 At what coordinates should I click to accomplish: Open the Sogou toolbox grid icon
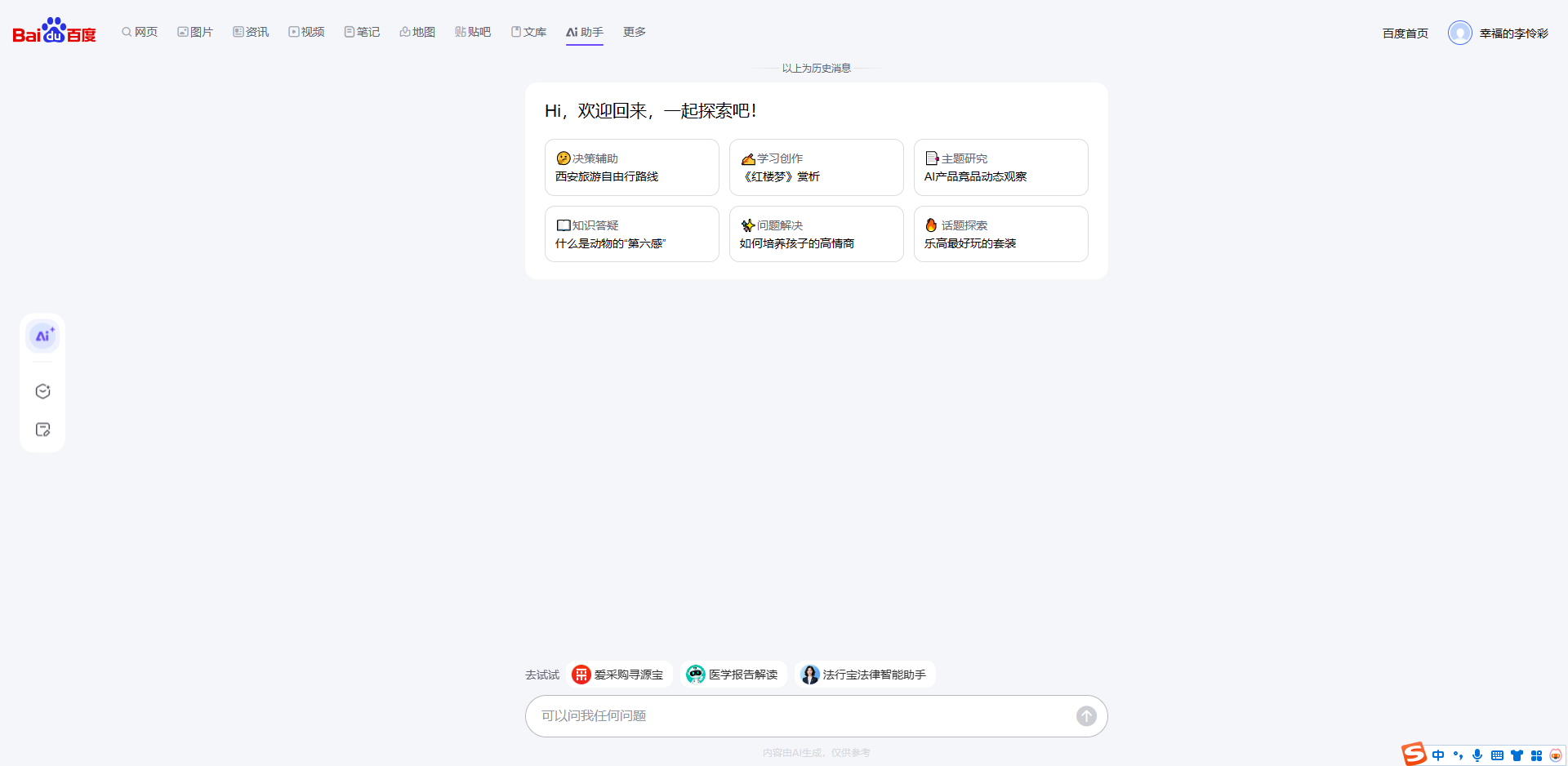point(1536,755)
